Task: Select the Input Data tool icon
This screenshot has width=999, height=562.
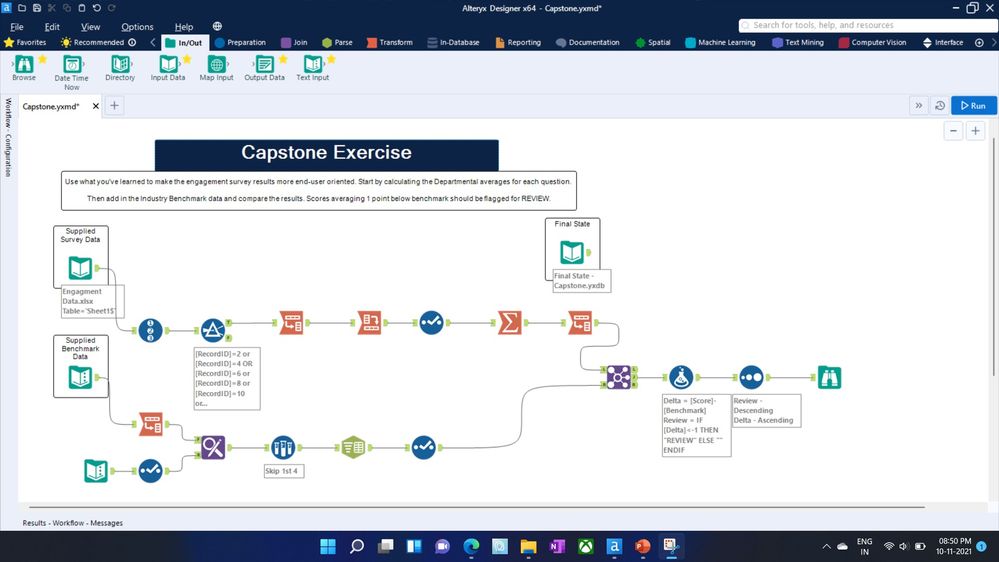Action: (x=168, y=64)
